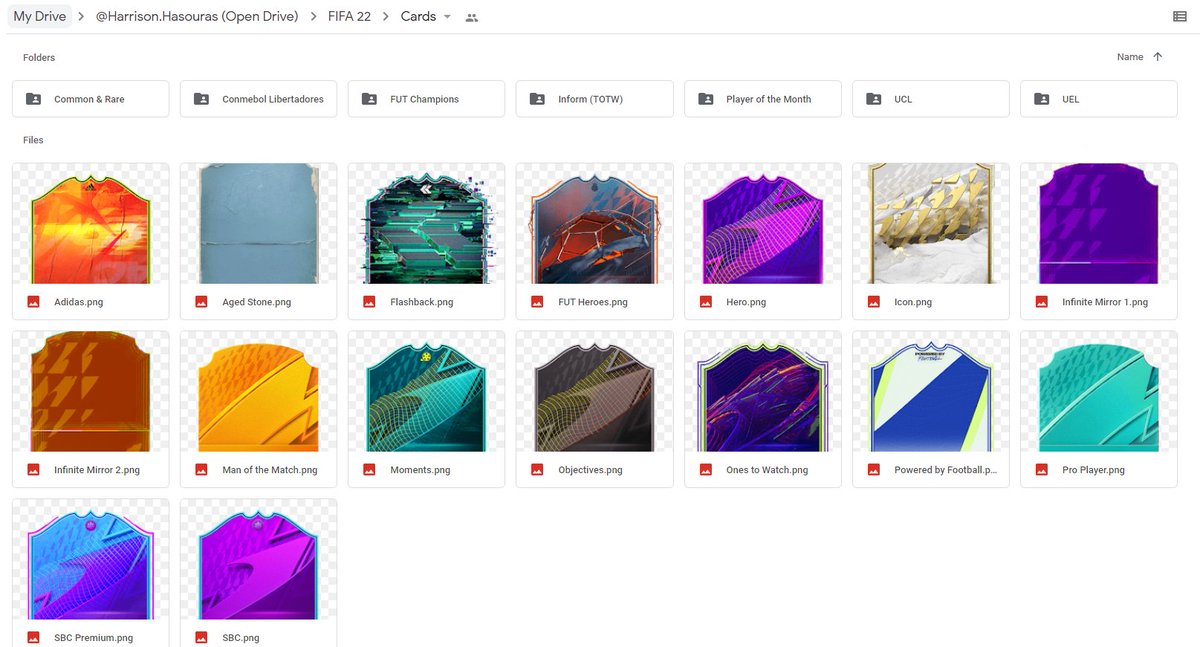Image resolution: width=1200 pixels, height=647 pixels.
Task: Open the Cards folder dropdown arrow
Action: tap(447, 17)
